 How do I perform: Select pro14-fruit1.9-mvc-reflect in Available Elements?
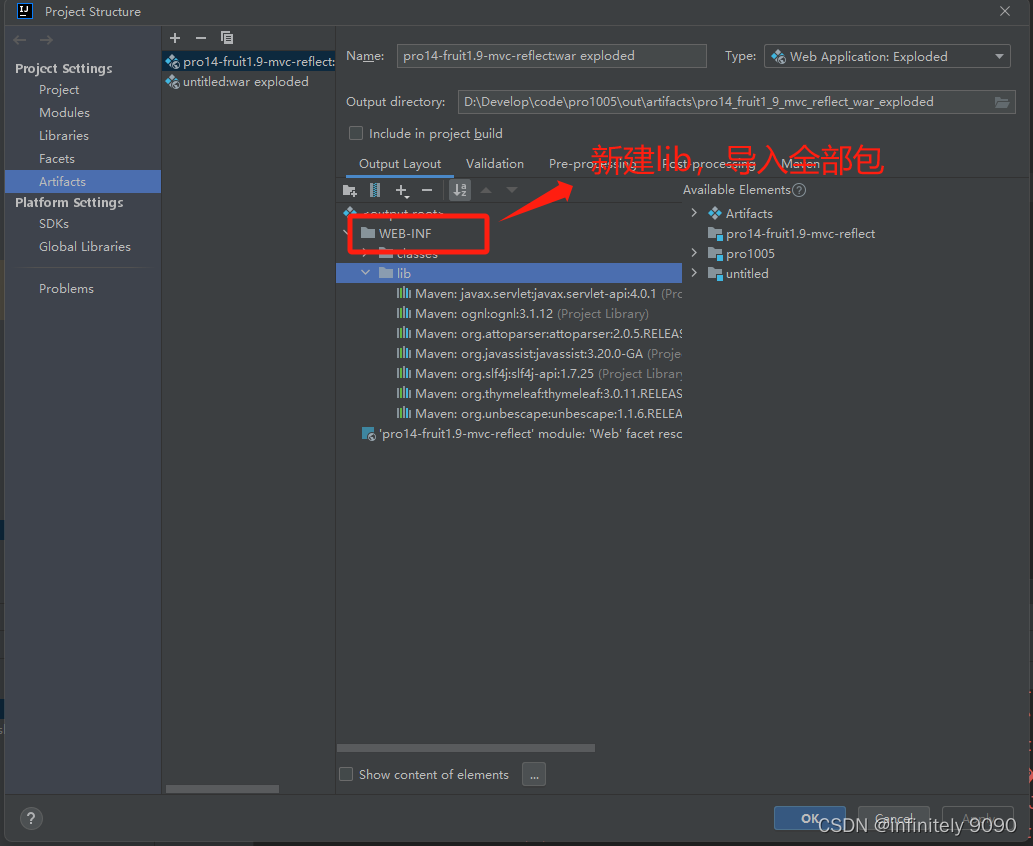(791, 233)
